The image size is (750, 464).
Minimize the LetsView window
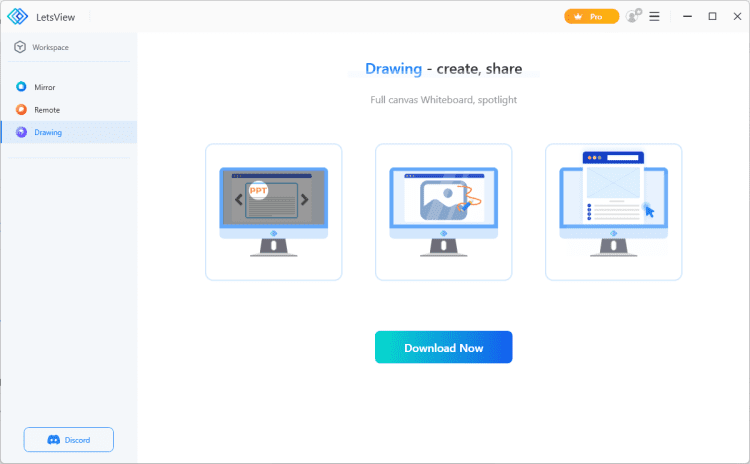tap(687, 16)
